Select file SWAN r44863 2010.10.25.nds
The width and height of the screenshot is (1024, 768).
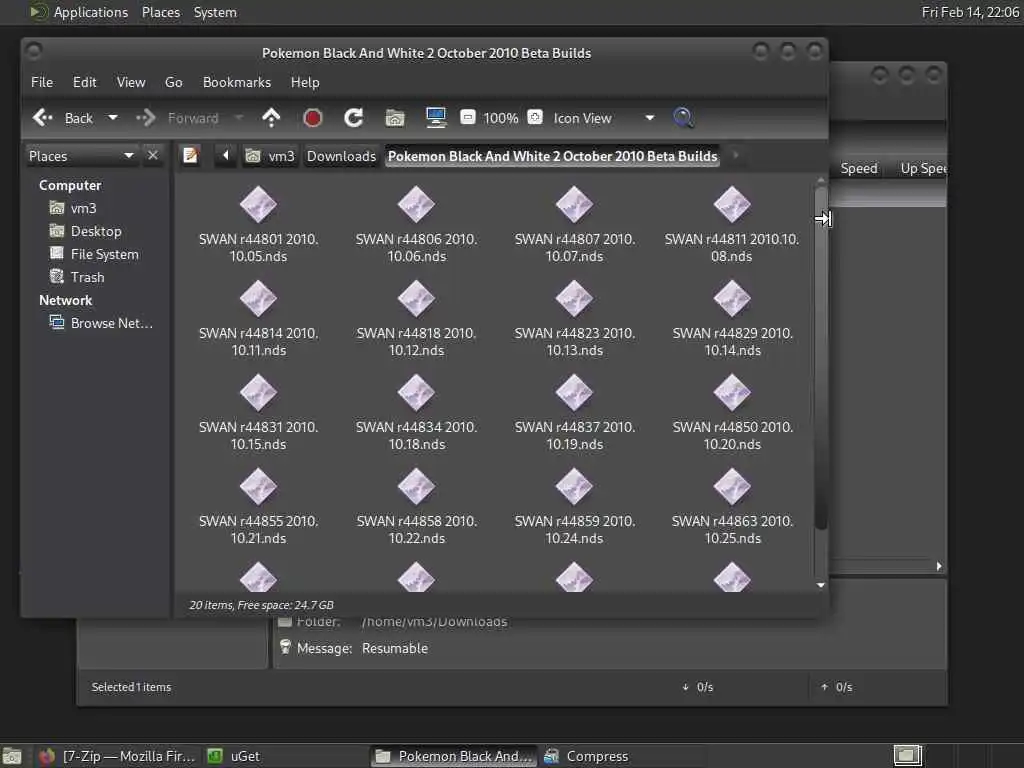coord(732,506)
